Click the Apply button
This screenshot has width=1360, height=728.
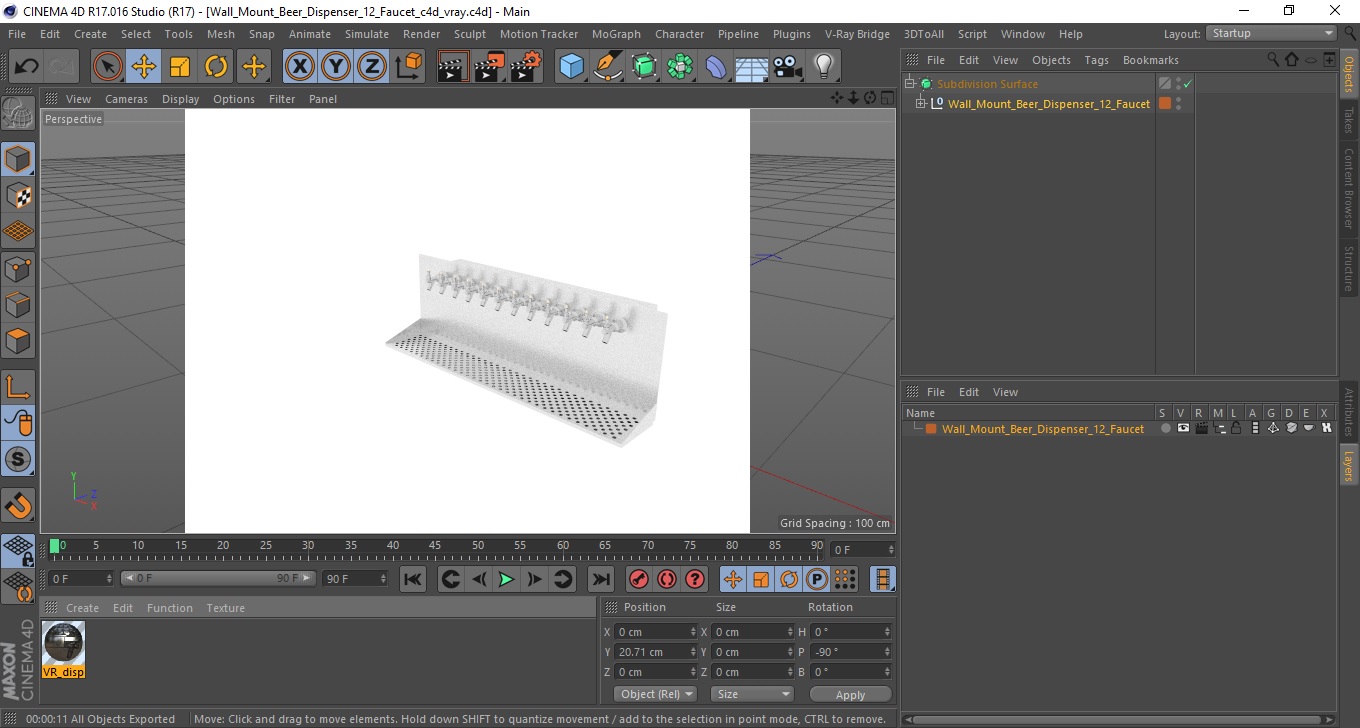(850, 694)
